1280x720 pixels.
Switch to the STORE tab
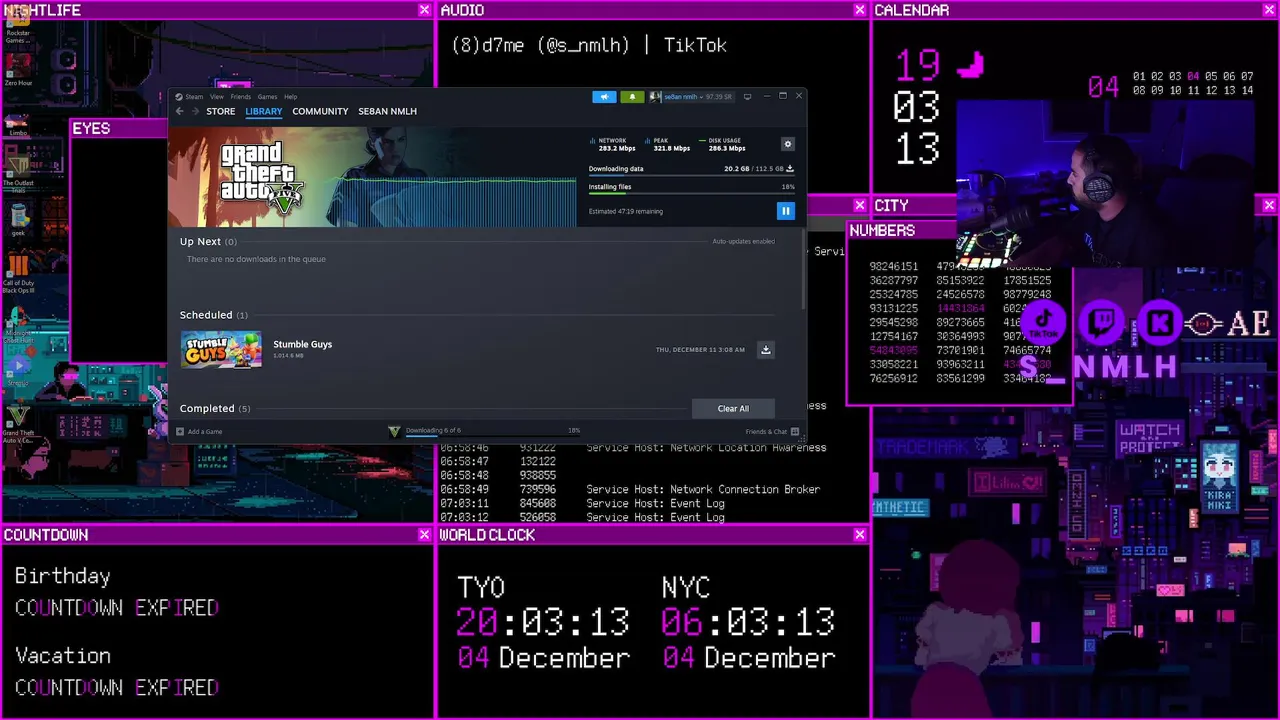click(221, 111)
